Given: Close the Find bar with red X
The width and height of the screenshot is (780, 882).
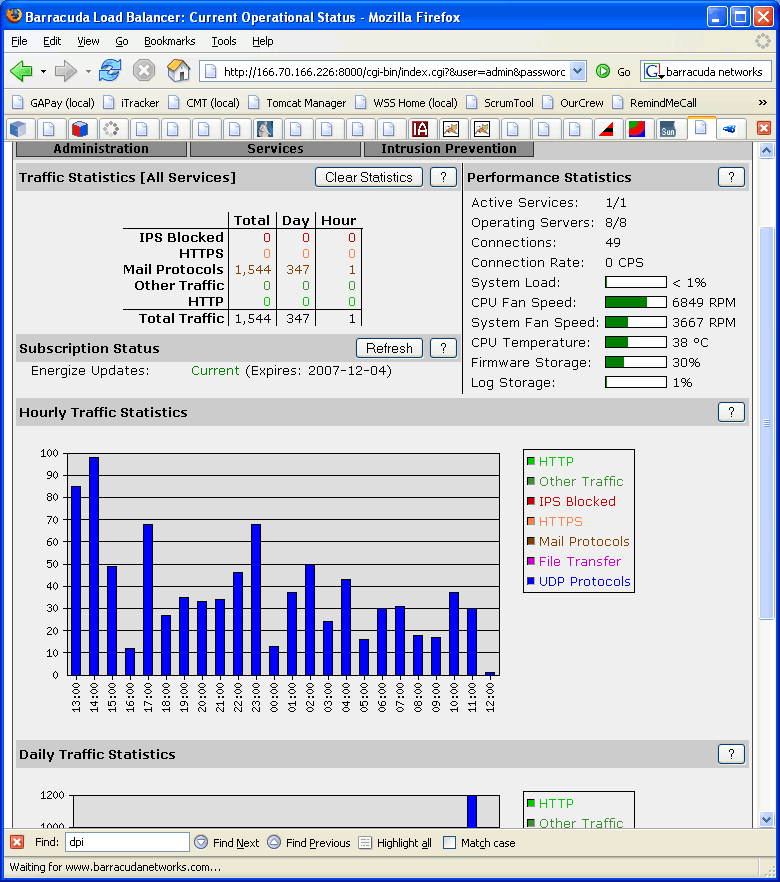Looking at the screenshot, I should tap(17, 842).
